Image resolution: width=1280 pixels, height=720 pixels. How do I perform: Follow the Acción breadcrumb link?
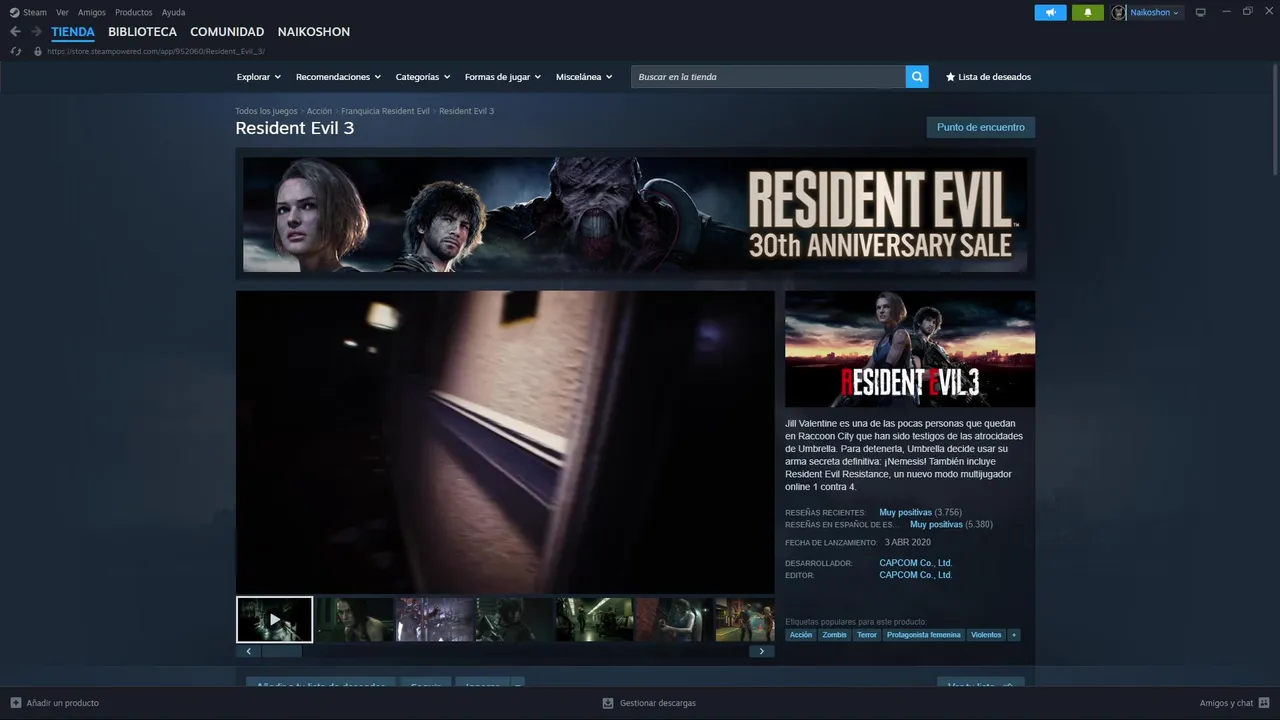click(319, 111)
